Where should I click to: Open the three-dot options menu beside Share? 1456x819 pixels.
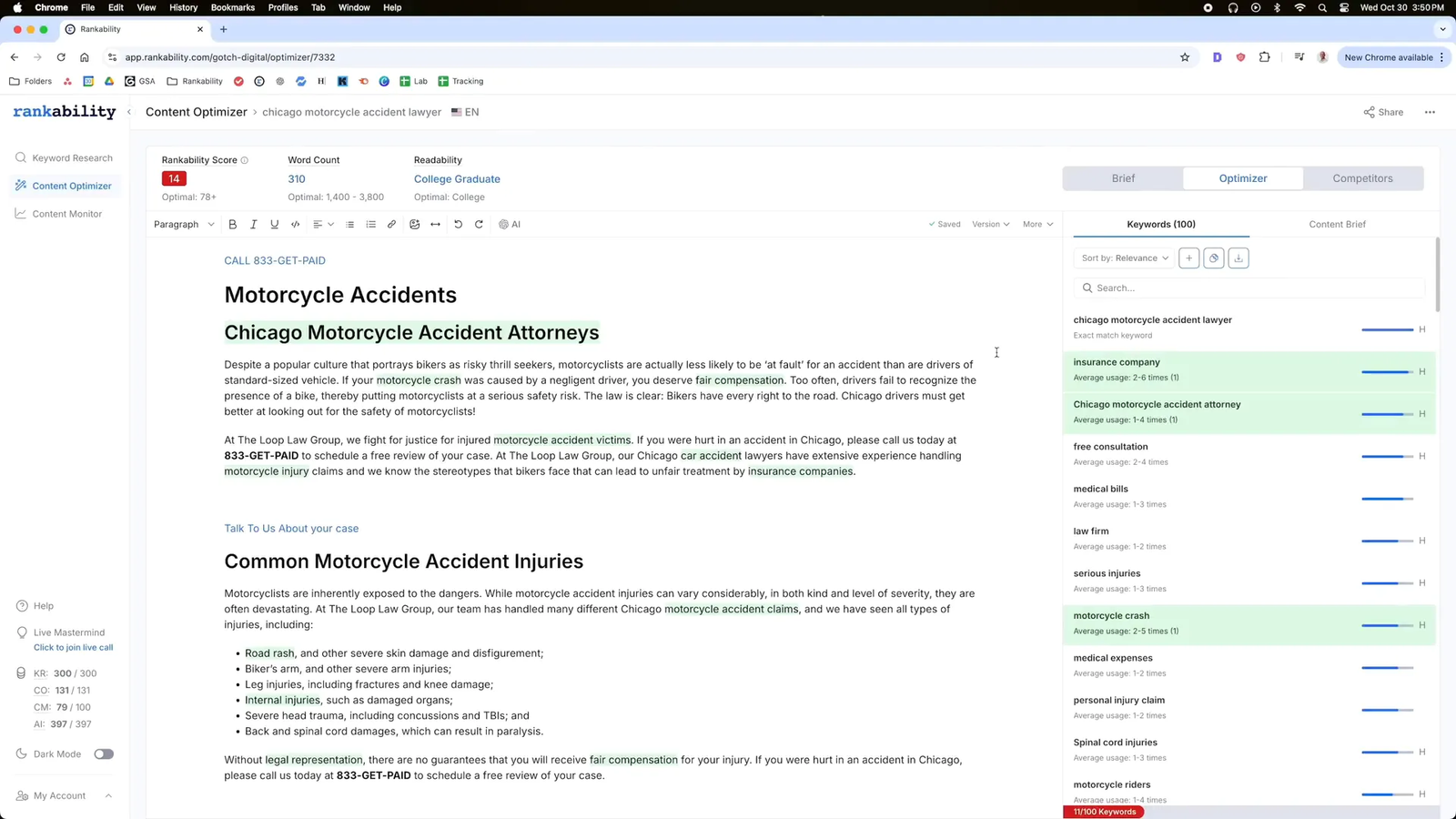click(1430, 113)
